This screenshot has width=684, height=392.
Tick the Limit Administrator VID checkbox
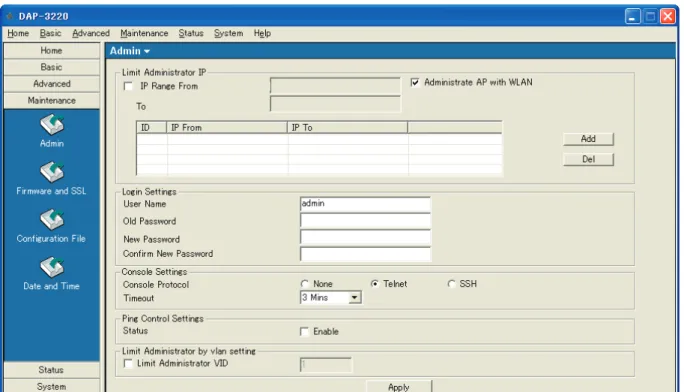tap(128, 364)
